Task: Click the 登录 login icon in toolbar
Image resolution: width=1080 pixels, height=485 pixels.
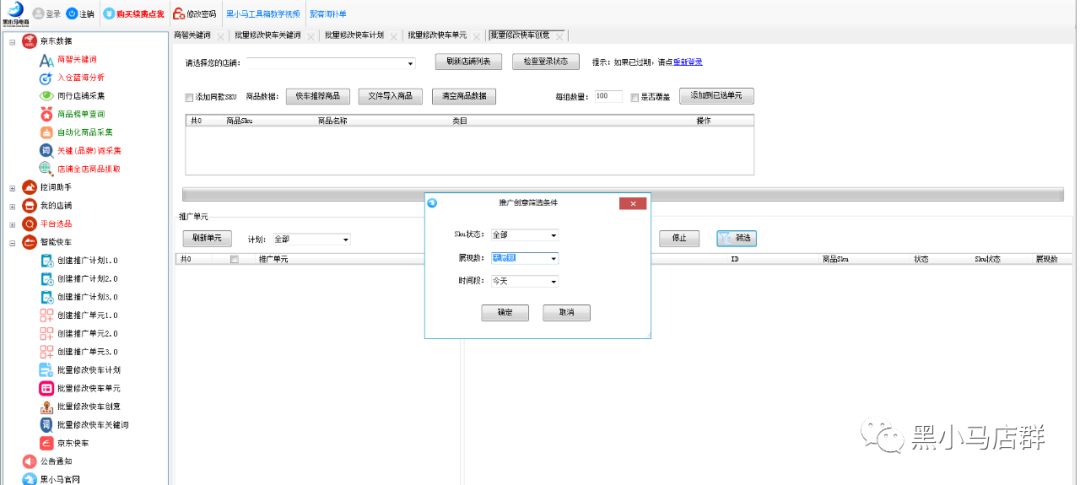Action: [x=38, y=14]
